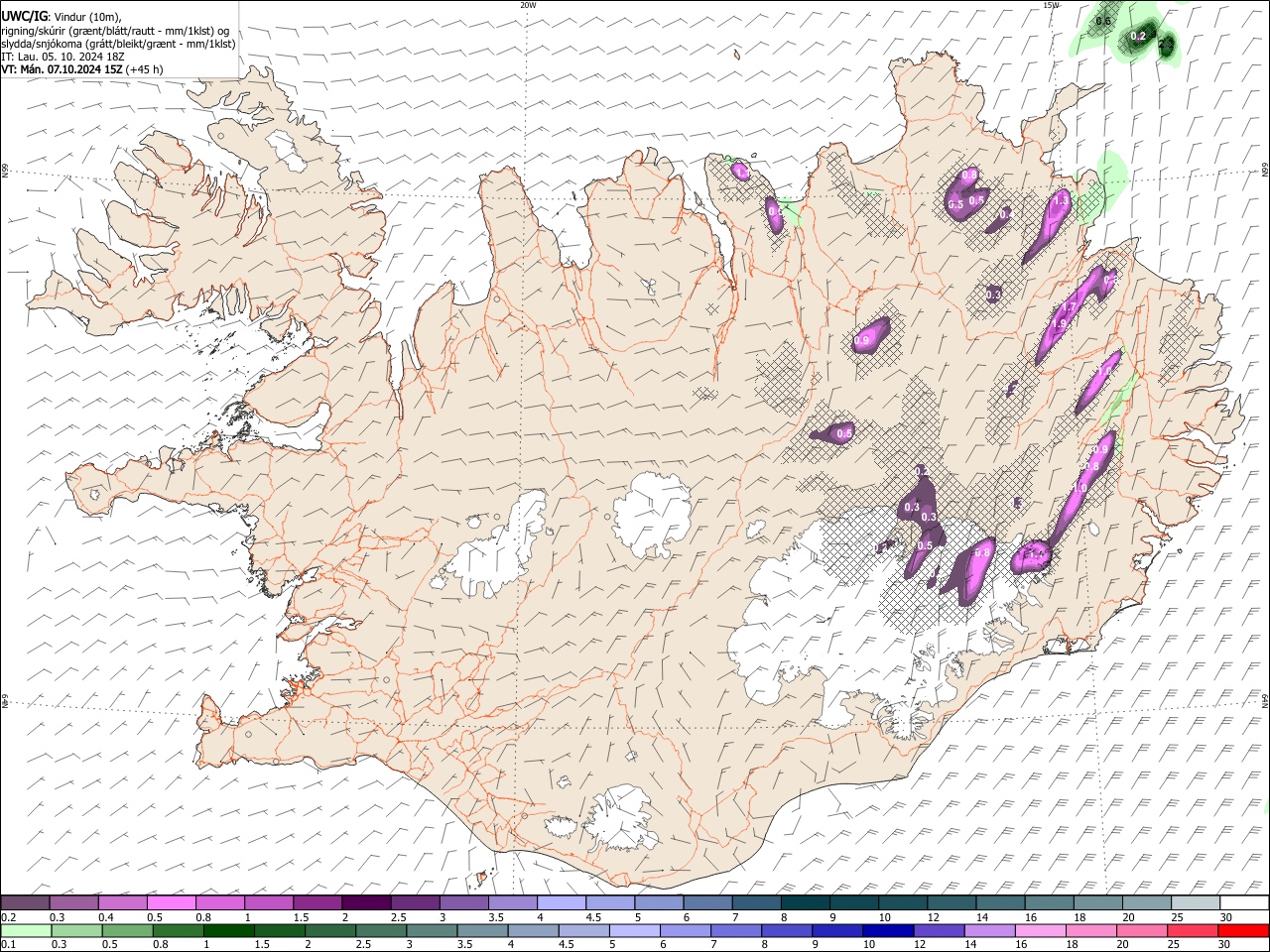Click the '15W' longitude label
The height and width of the screenshot is (952, 1270).
[1051, 5]
